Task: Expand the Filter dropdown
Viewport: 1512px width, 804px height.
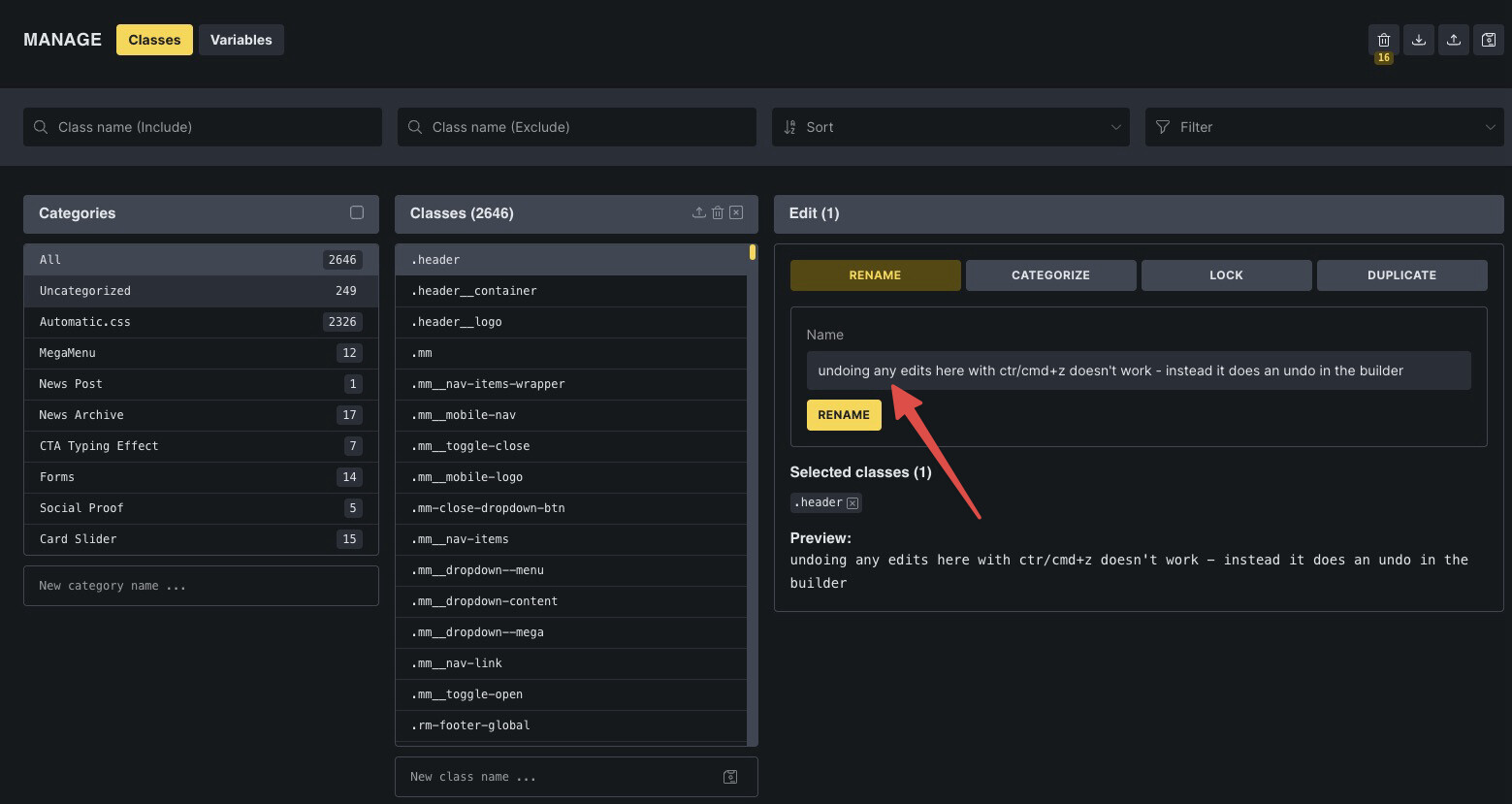Action: pos(1324,127)
